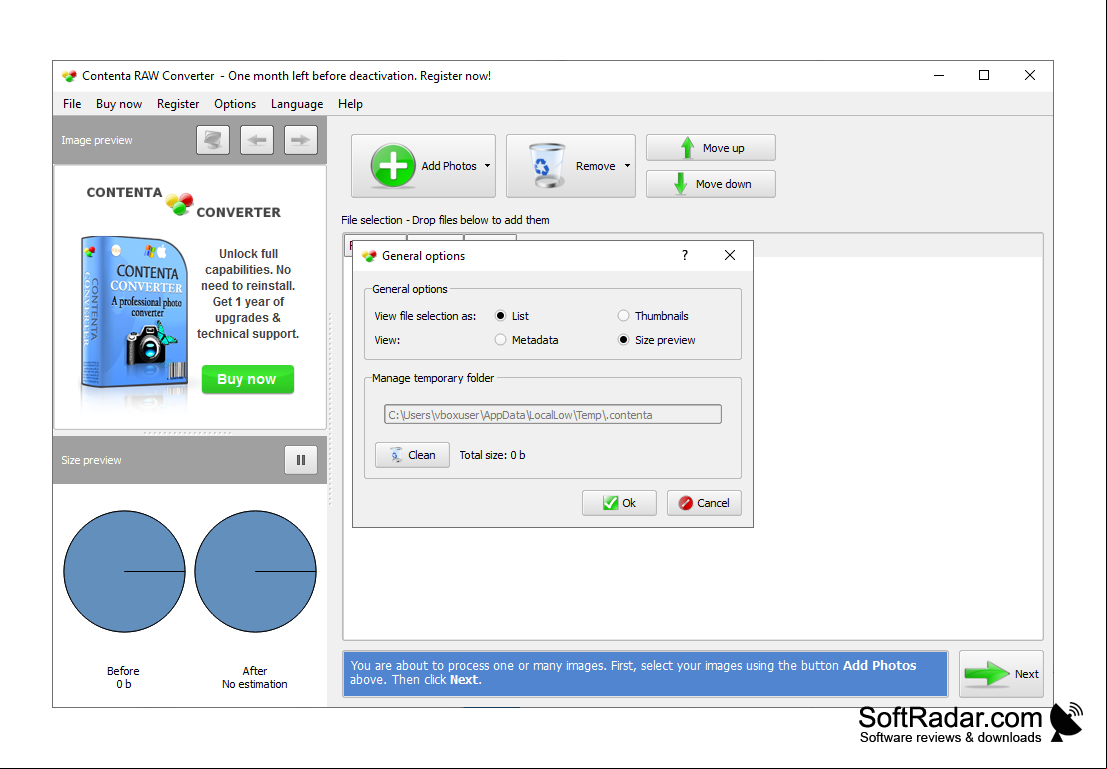The height and width of the screenshot is (769, 1107).
Task: Go to previous image with left arrow
Action: pos(257,140)
